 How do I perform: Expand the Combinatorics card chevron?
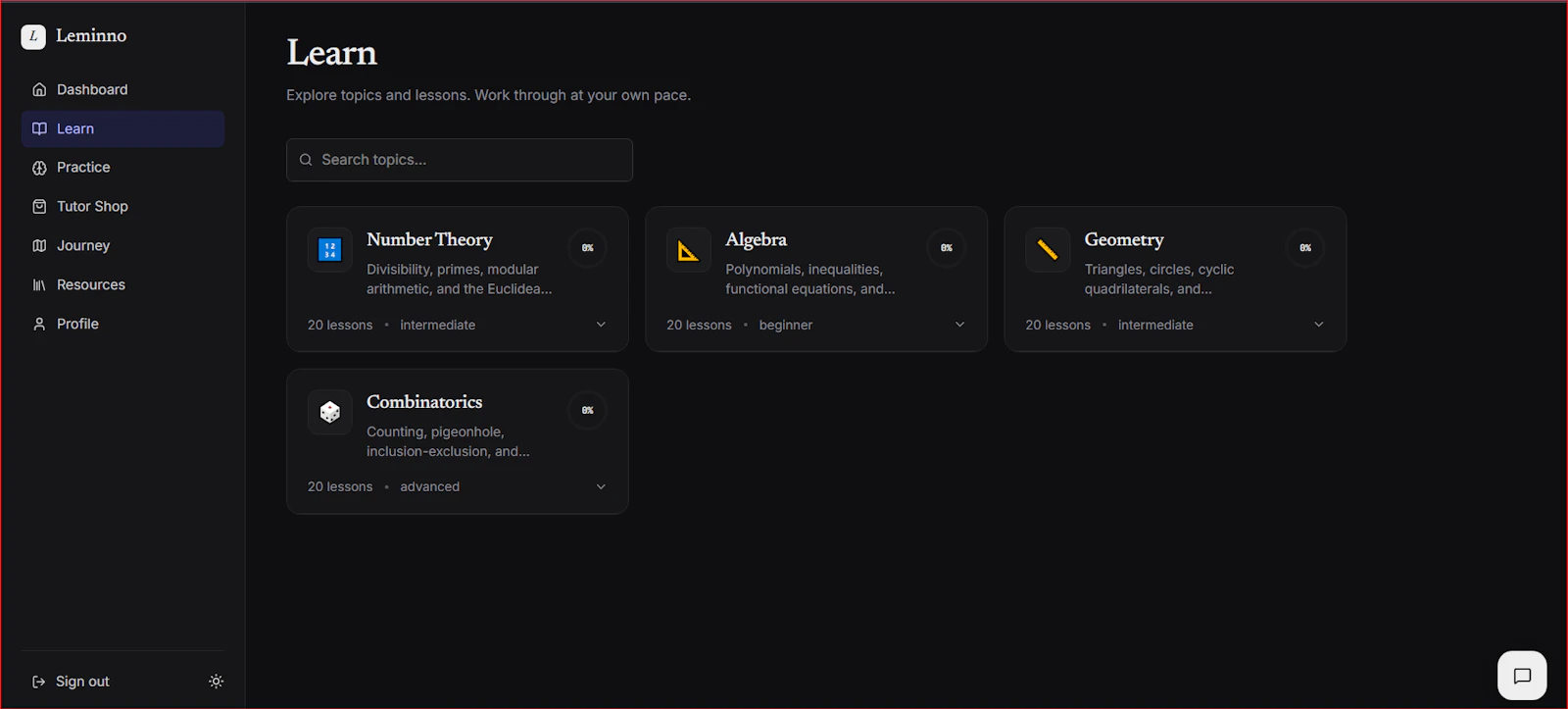pyautogui.click(x=601, y=486)
